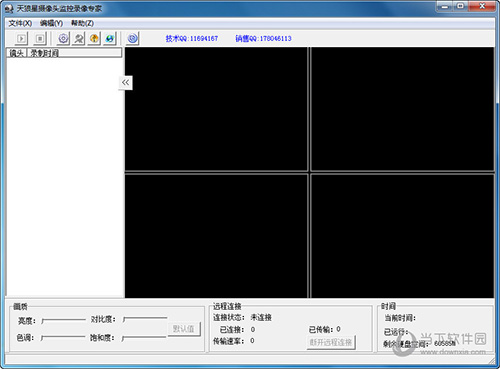The height and width of the screenshot is (369, 500).
Task: Click the 饱和度 saturation slider
Action: tap(144, 338)
